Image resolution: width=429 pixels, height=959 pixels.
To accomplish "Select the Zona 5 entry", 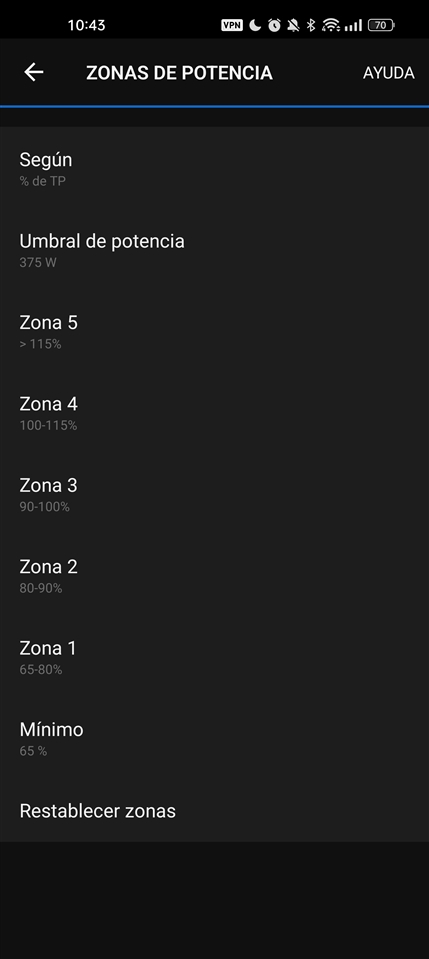I will coord(214,331).
